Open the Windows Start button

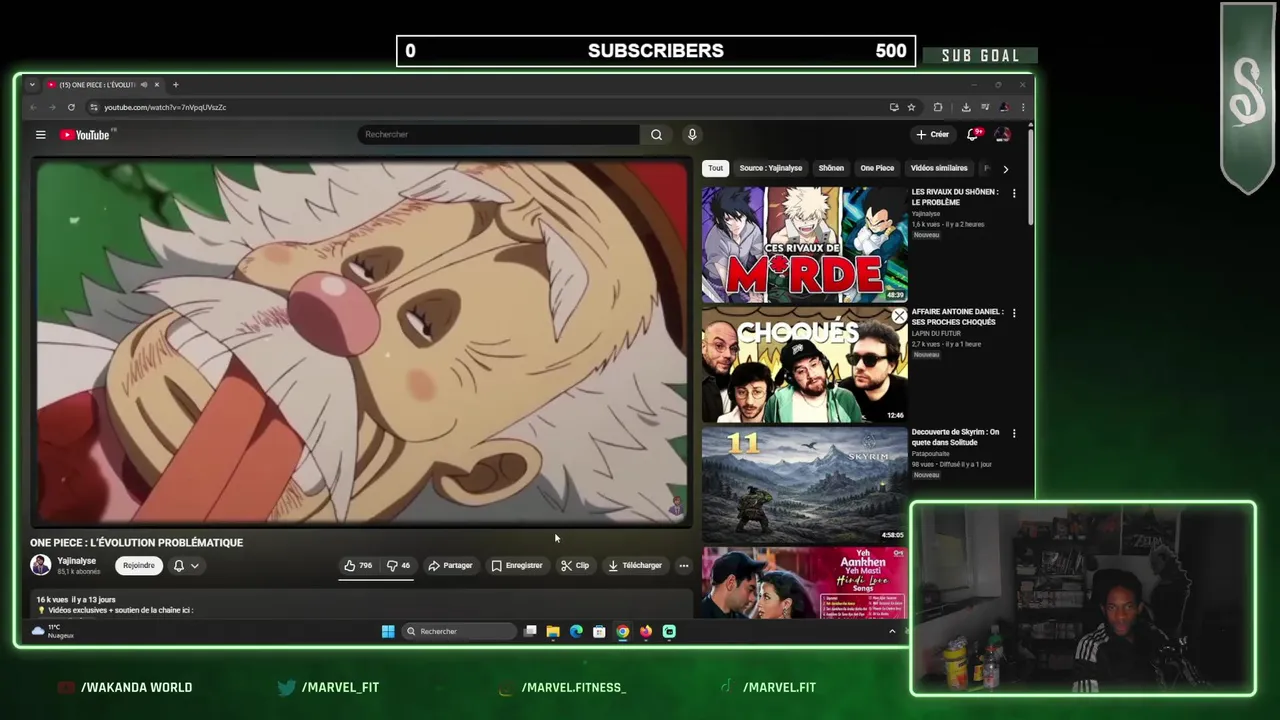pos(388,631)
